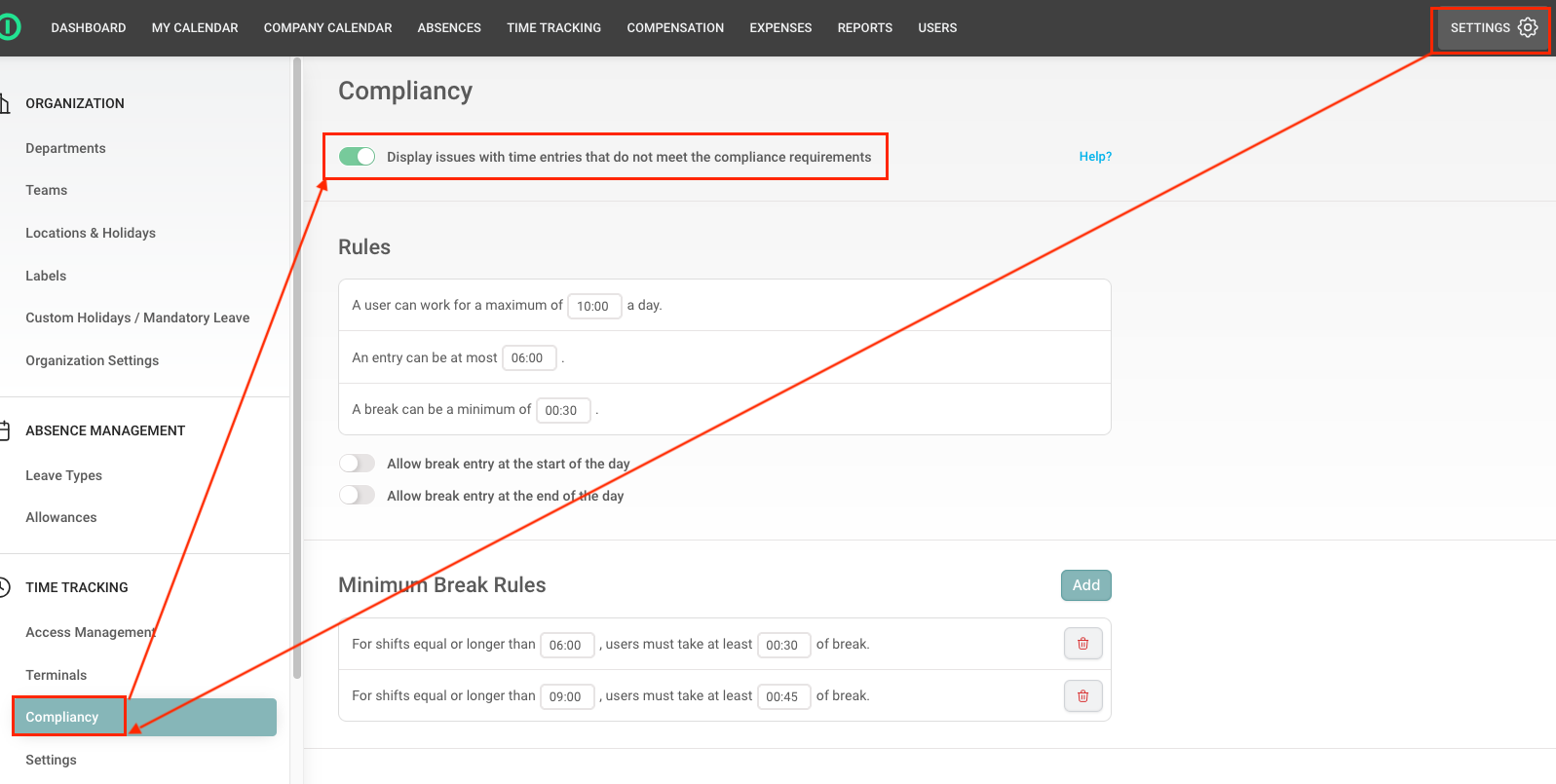Add a new minimum break rule
Screen dimensions: 1556x784
pos(1085,585)
